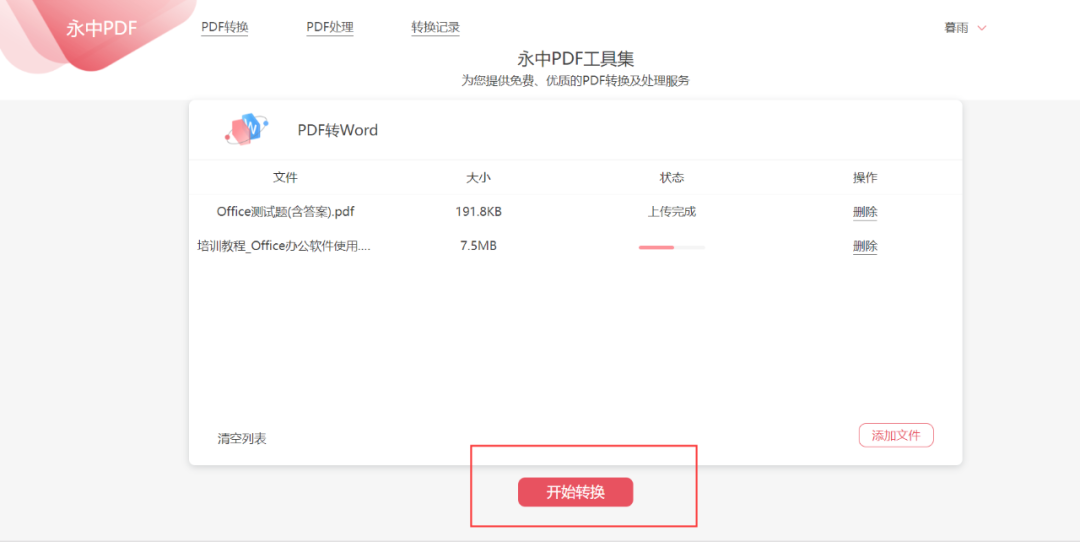Click the 永中PDF工具集 heading
1080x542 pixels.
point(575,59)
